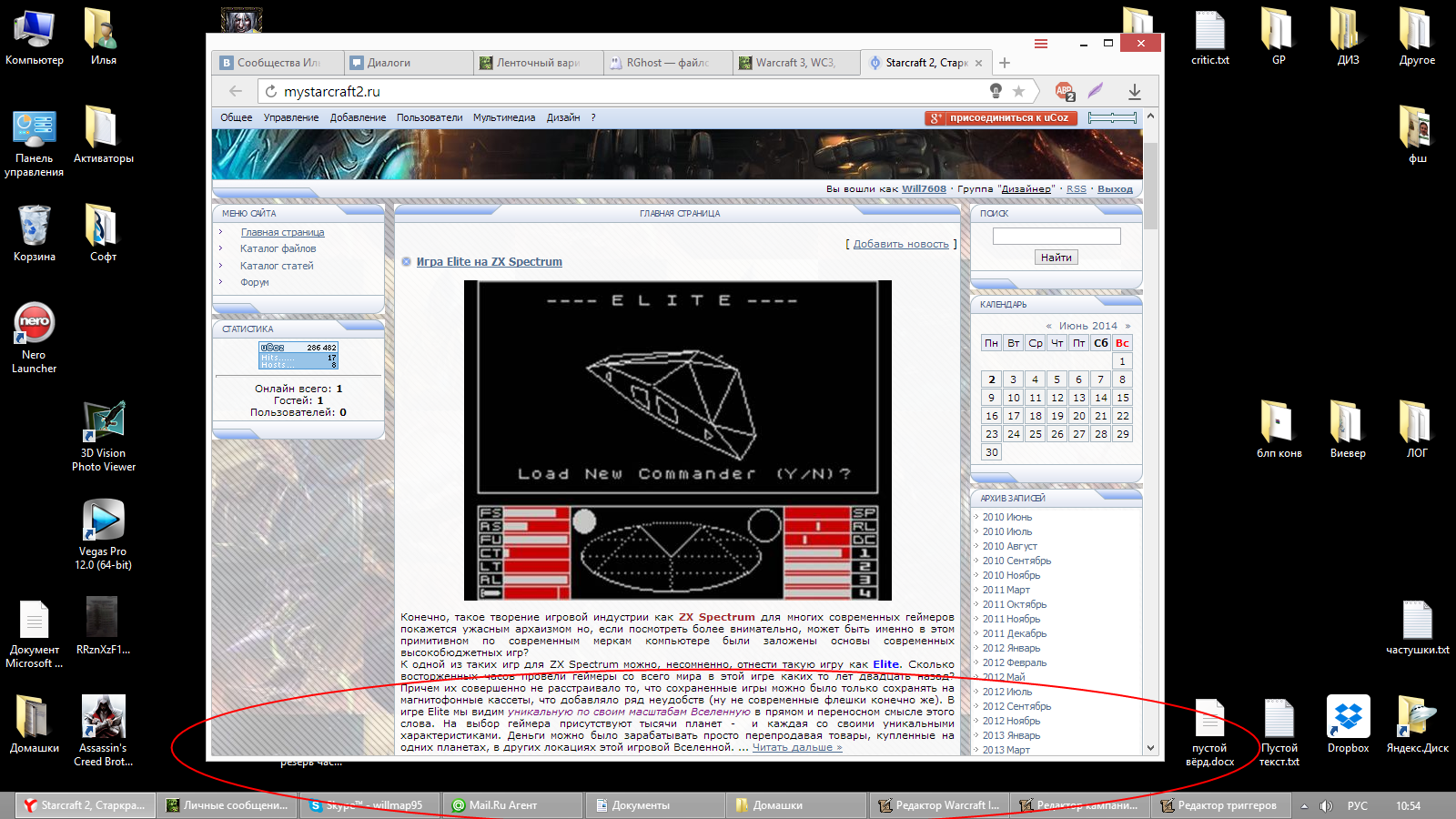Switch to the Диалоги tab

coord(409,63)
